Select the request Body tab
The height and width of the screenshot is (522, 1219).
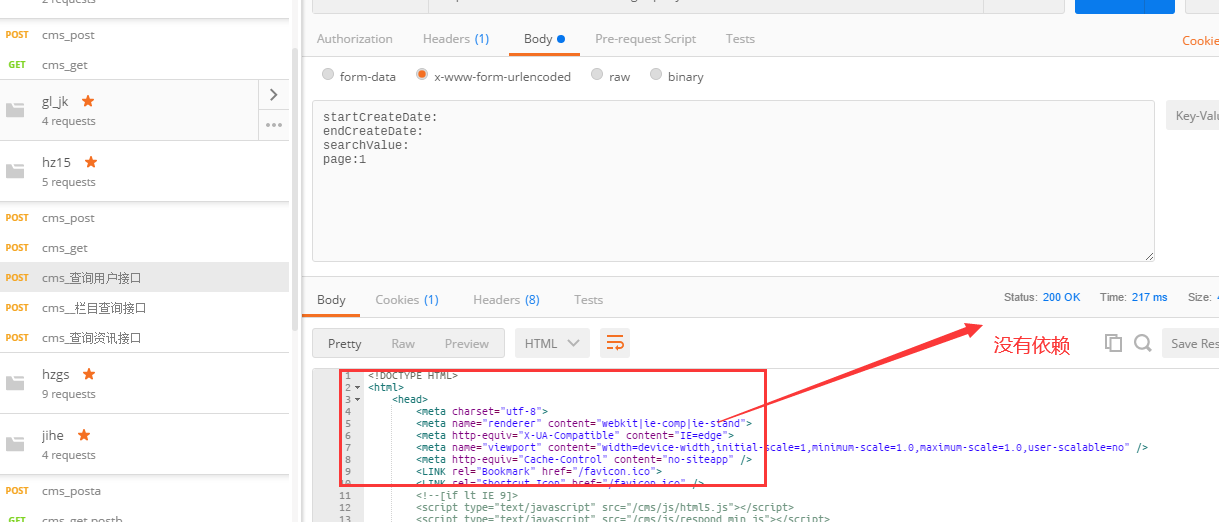(x=544, y=39)
